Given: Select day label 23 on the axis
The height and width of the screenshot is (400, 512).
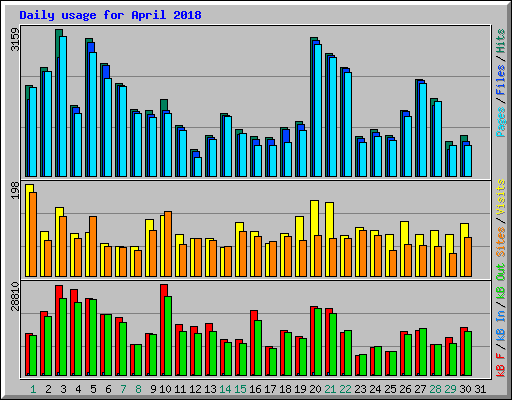Looking at the screenshot, I should tap(360, 389).
